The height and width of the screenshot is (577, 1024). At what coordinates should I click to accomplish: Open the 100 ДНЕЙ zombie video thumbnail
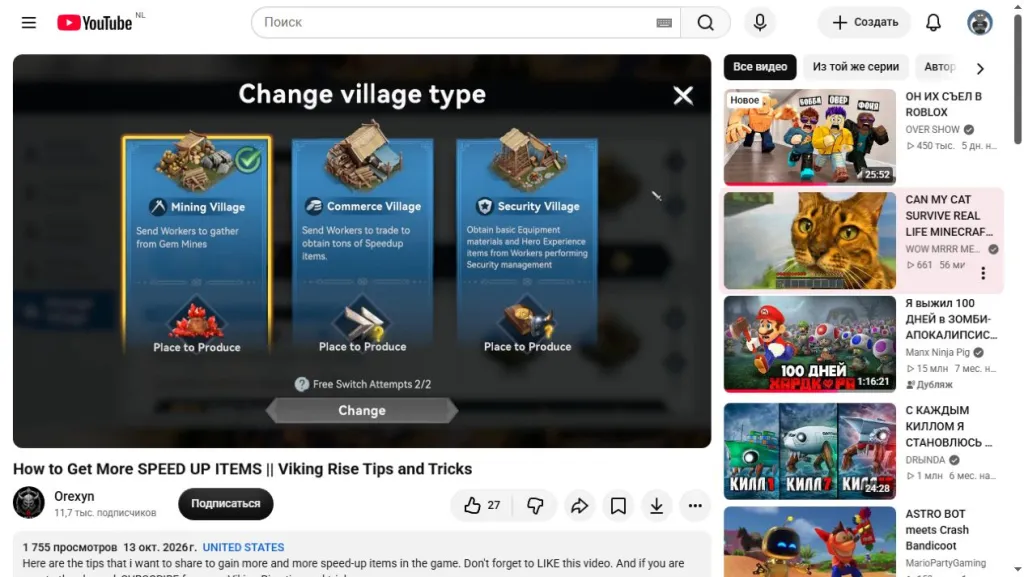809,344
